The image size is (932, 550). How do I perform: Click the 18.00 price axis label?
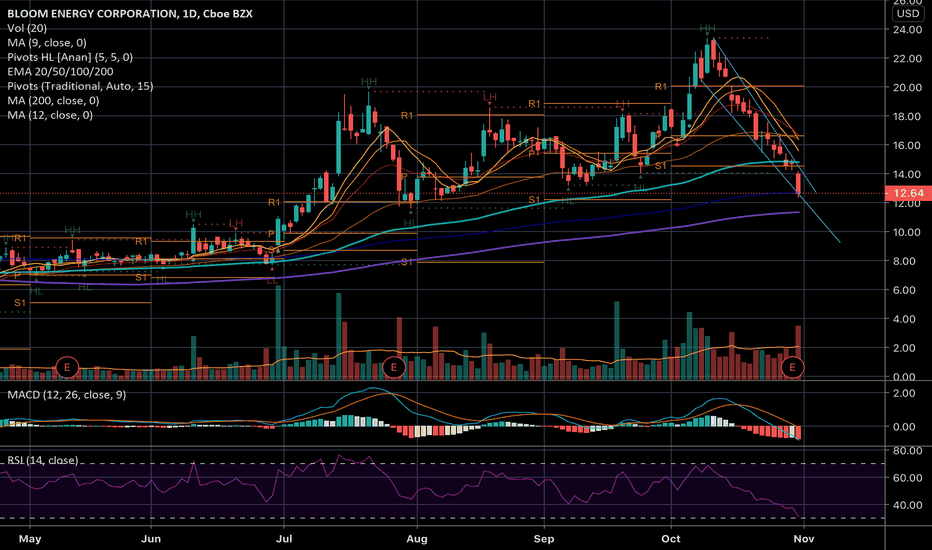tap(908, 117)
